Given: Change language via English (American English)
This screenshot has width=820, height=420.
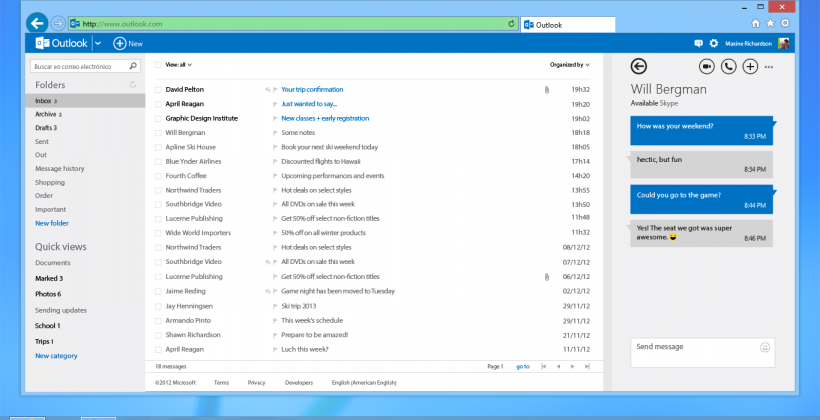Looking at the screenshot, I should point(364,383).
